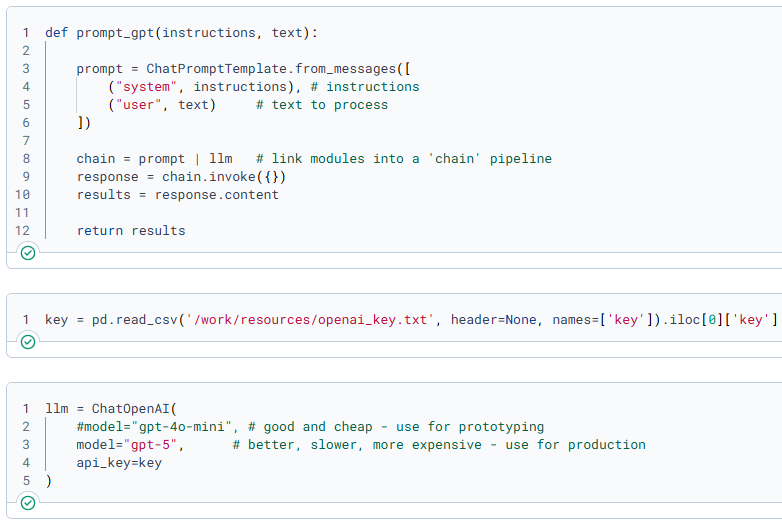
Task: Click the closing '])' on line 6
Action: pyautogui.click(x=84, y=123)
